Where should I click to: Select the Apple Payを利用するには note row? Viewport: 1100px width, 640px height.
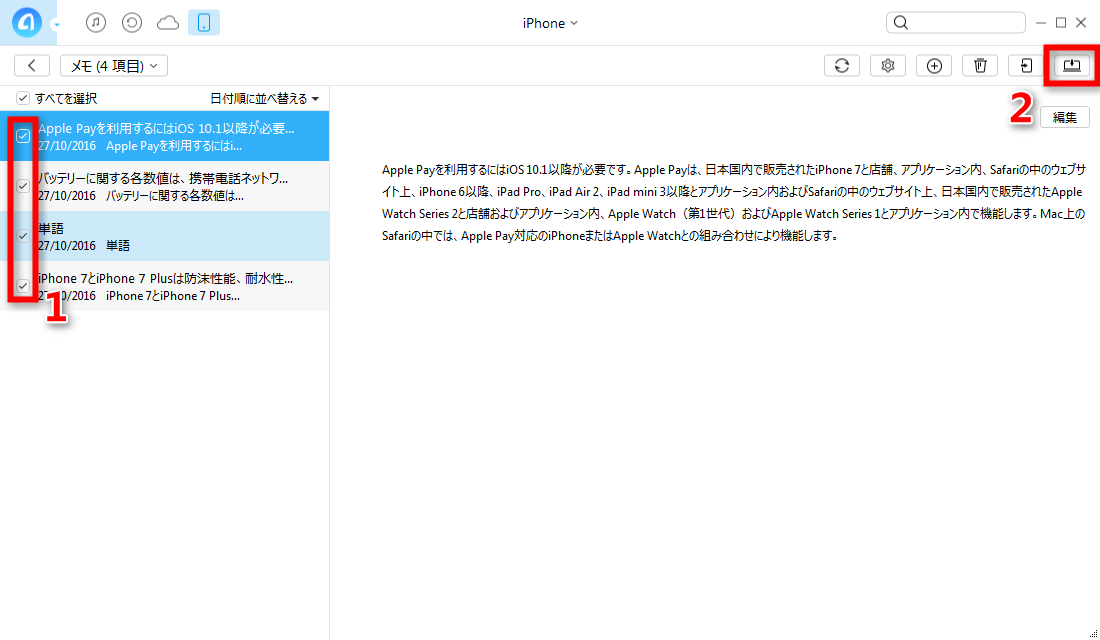coord(164,136)
